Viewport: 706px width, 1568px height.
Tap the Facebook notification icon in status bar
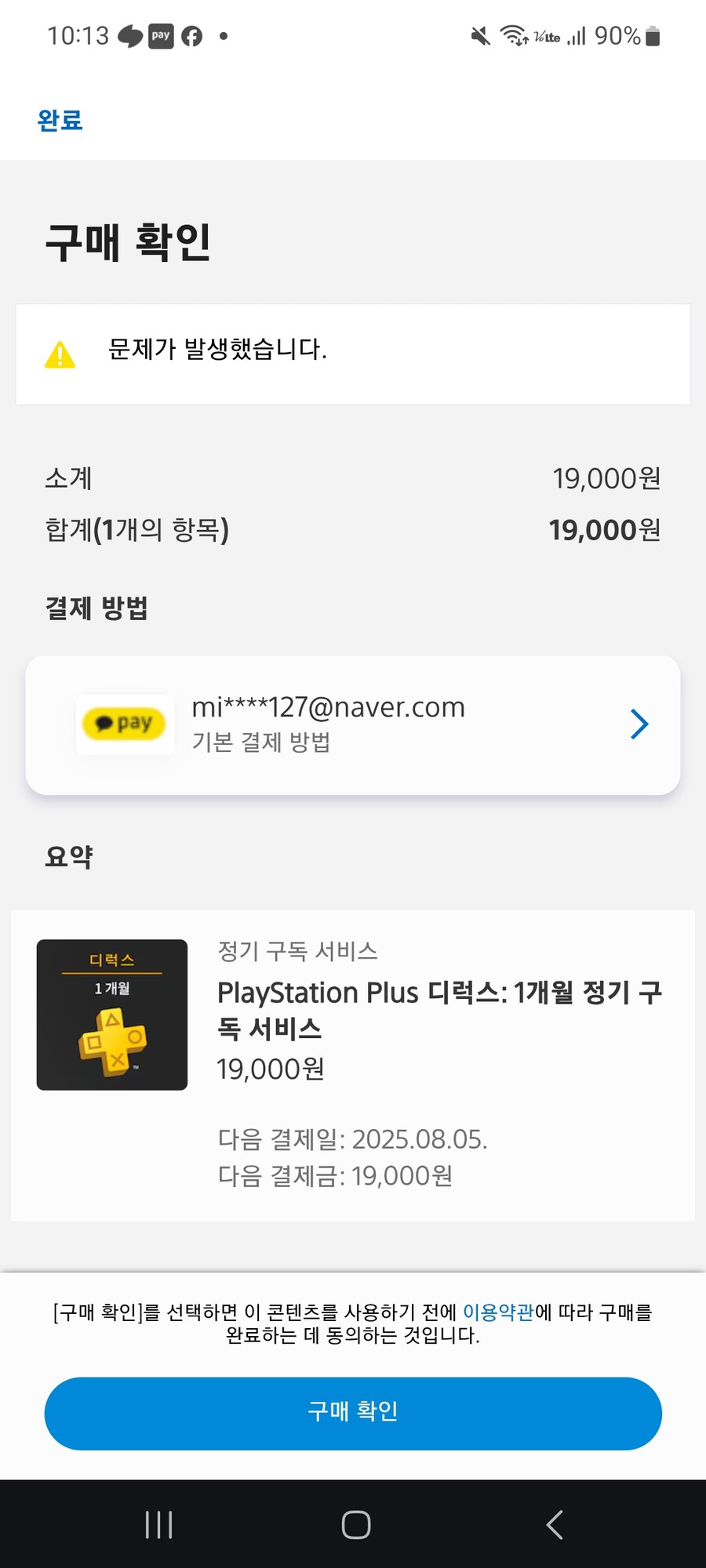point(191,36)
